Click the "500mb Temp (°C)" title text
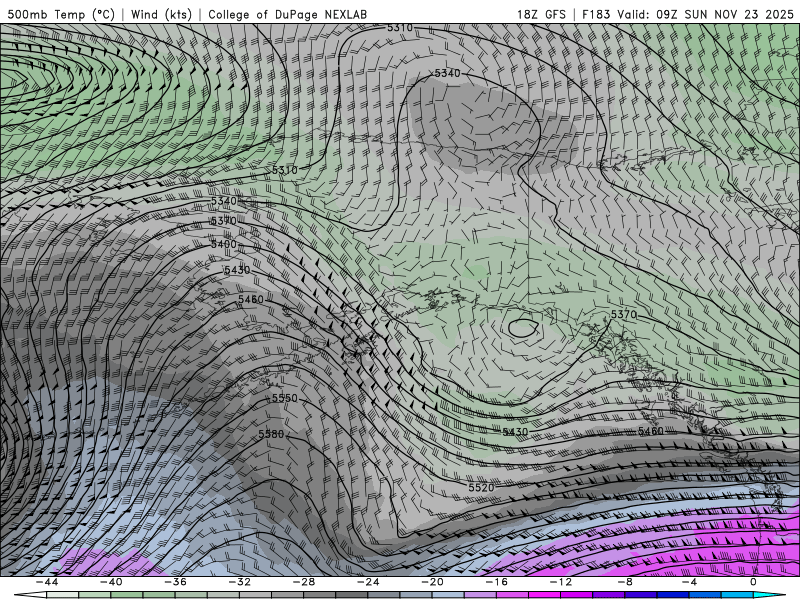Viewport: 800px width, 600px height. click(x=61, y=14)
